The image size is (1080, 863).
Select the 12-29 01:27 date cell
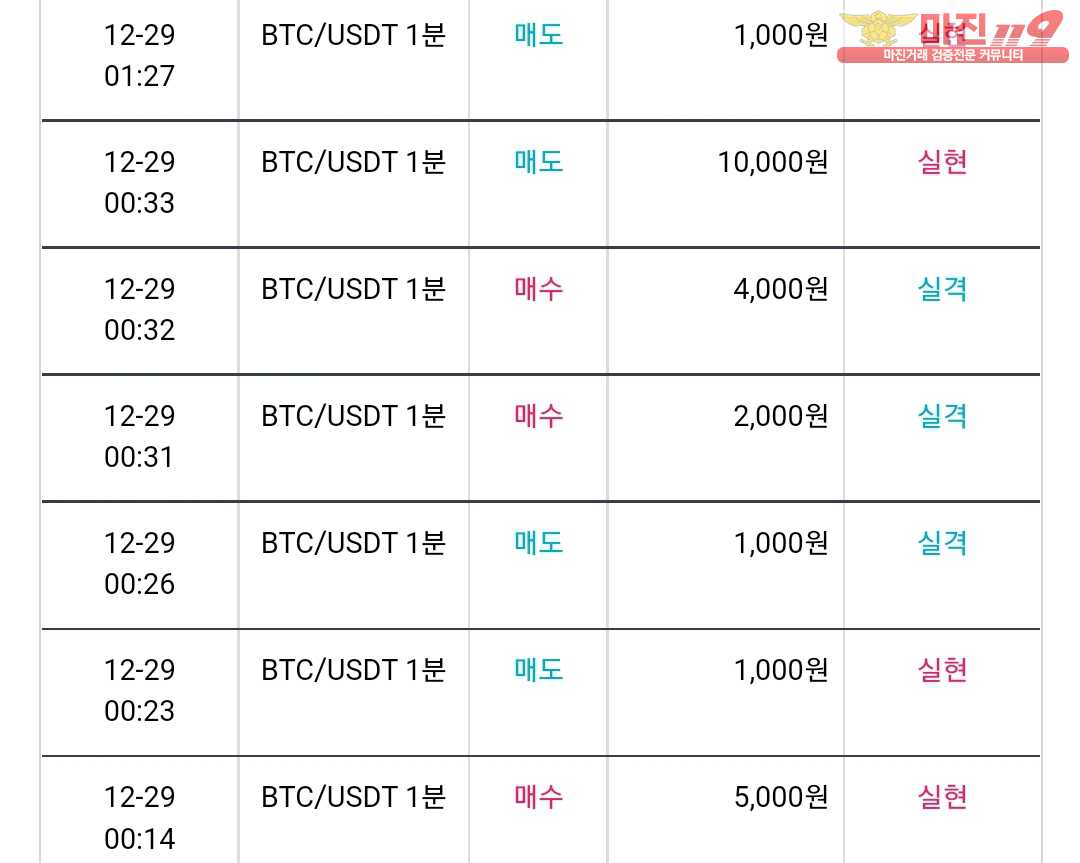click(140, 56)
